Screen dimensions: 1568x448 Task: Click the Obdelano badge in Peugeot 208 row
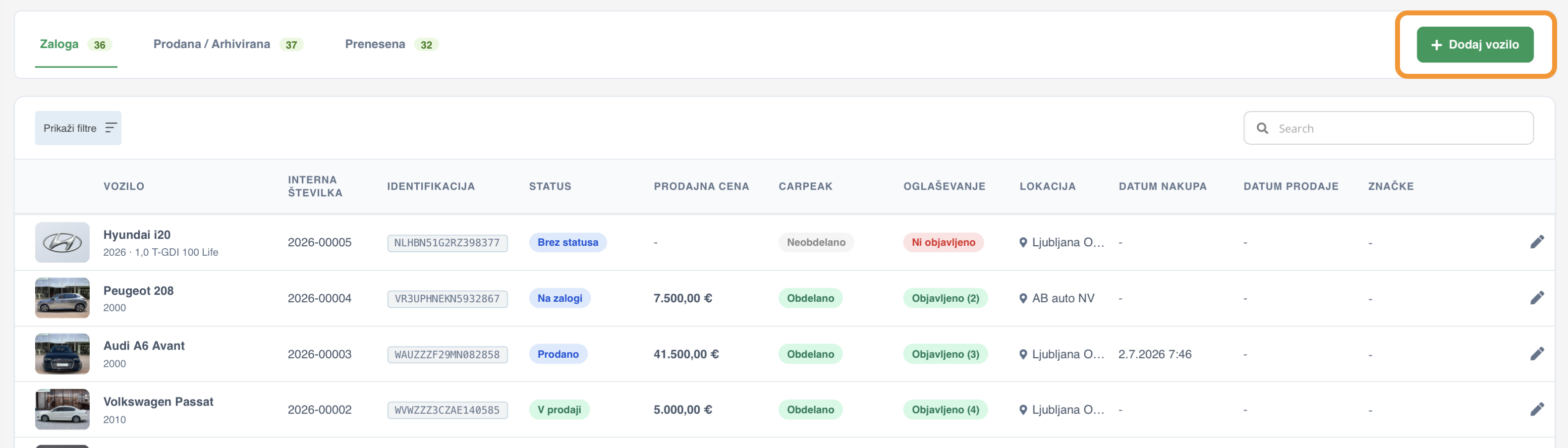pos(811,298)
